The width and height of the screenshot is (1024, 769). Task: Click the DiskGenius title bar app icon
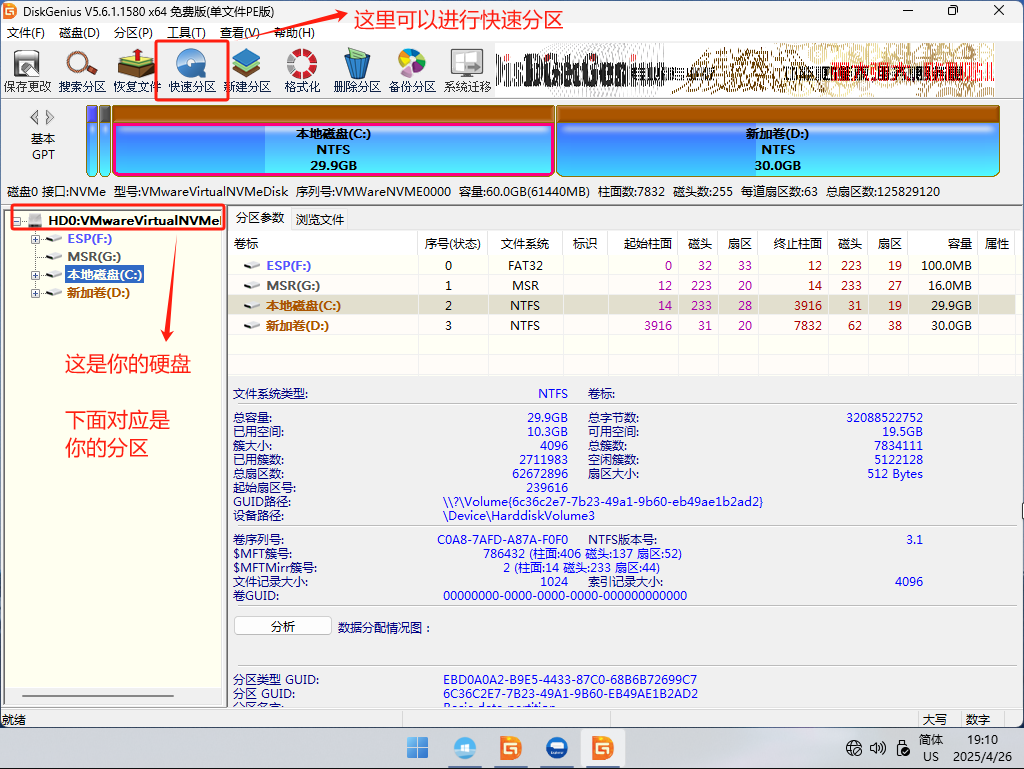[10, 11]
